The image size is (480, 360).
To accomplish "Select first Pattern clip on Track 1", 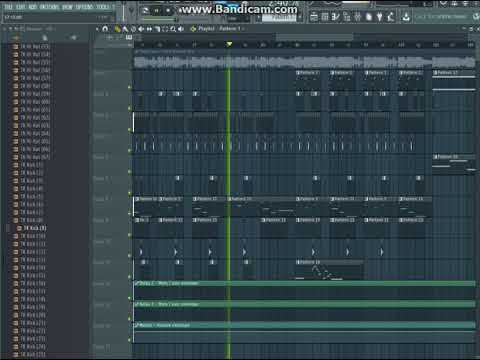I will point(308,79).
